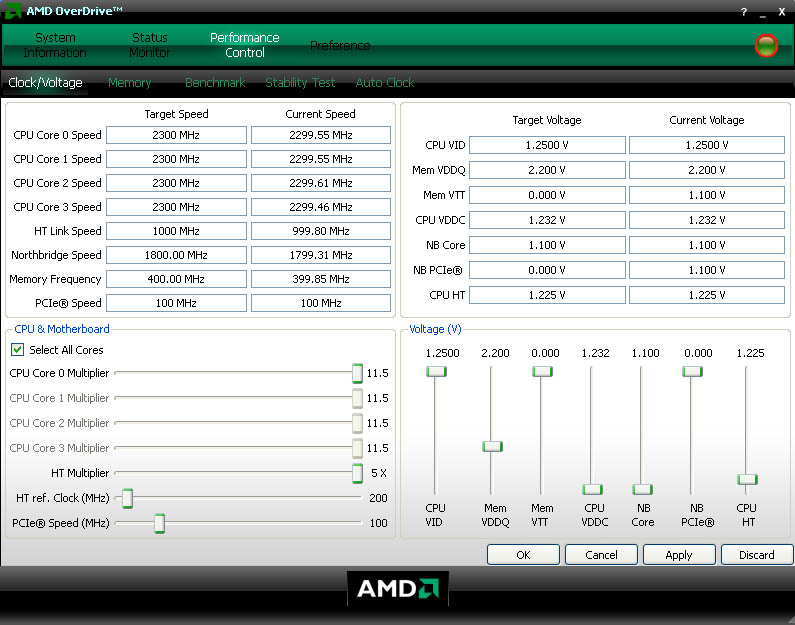Click the NB Core voltage slider handle
Image resolution: width=795 pixels, height=625 pixels.
(x=642, y=489)
